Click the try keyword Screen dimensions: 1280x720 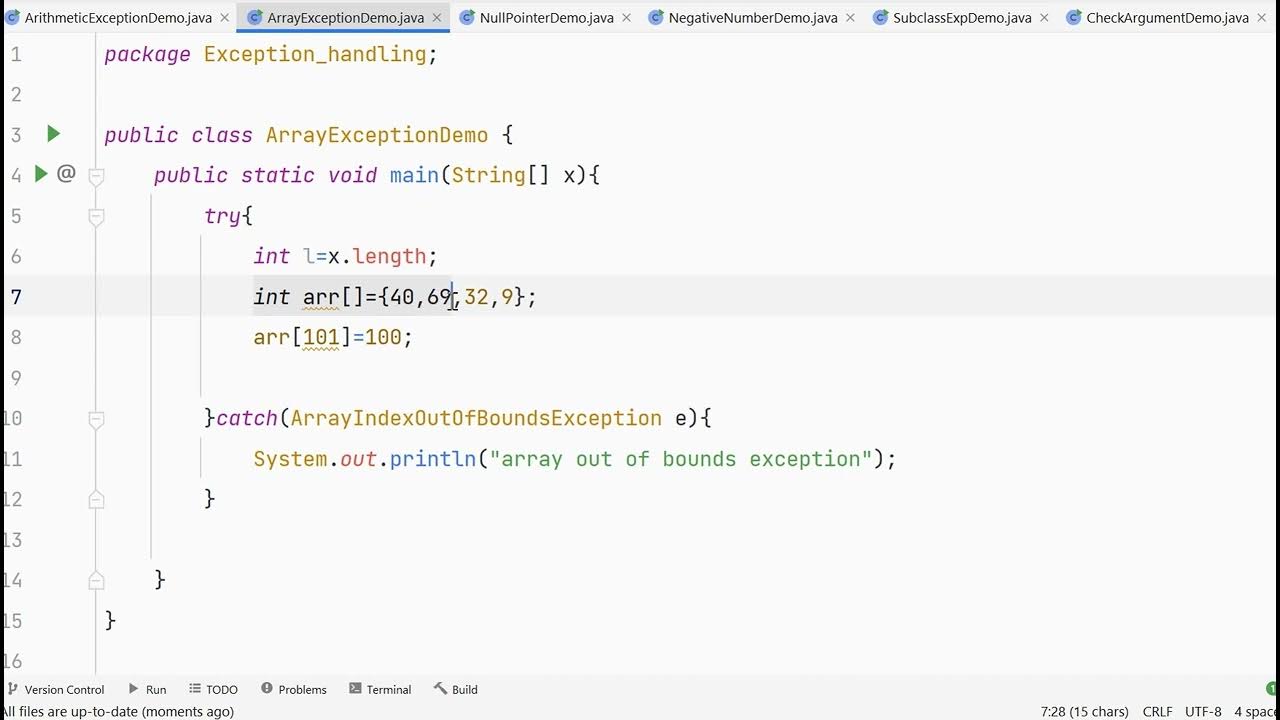click(222, 216)
